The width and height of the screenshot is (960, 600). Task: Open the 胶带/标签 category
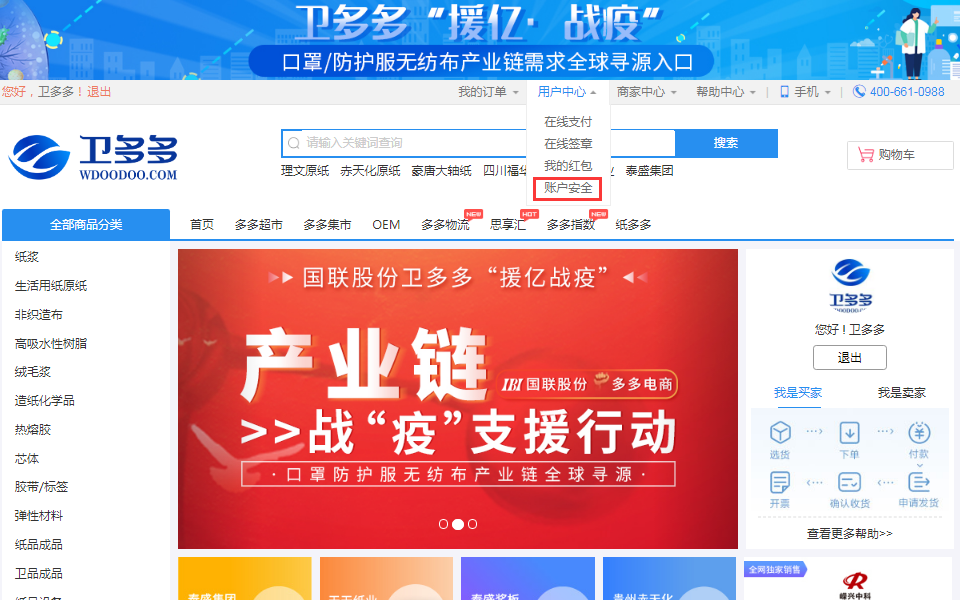42,487
